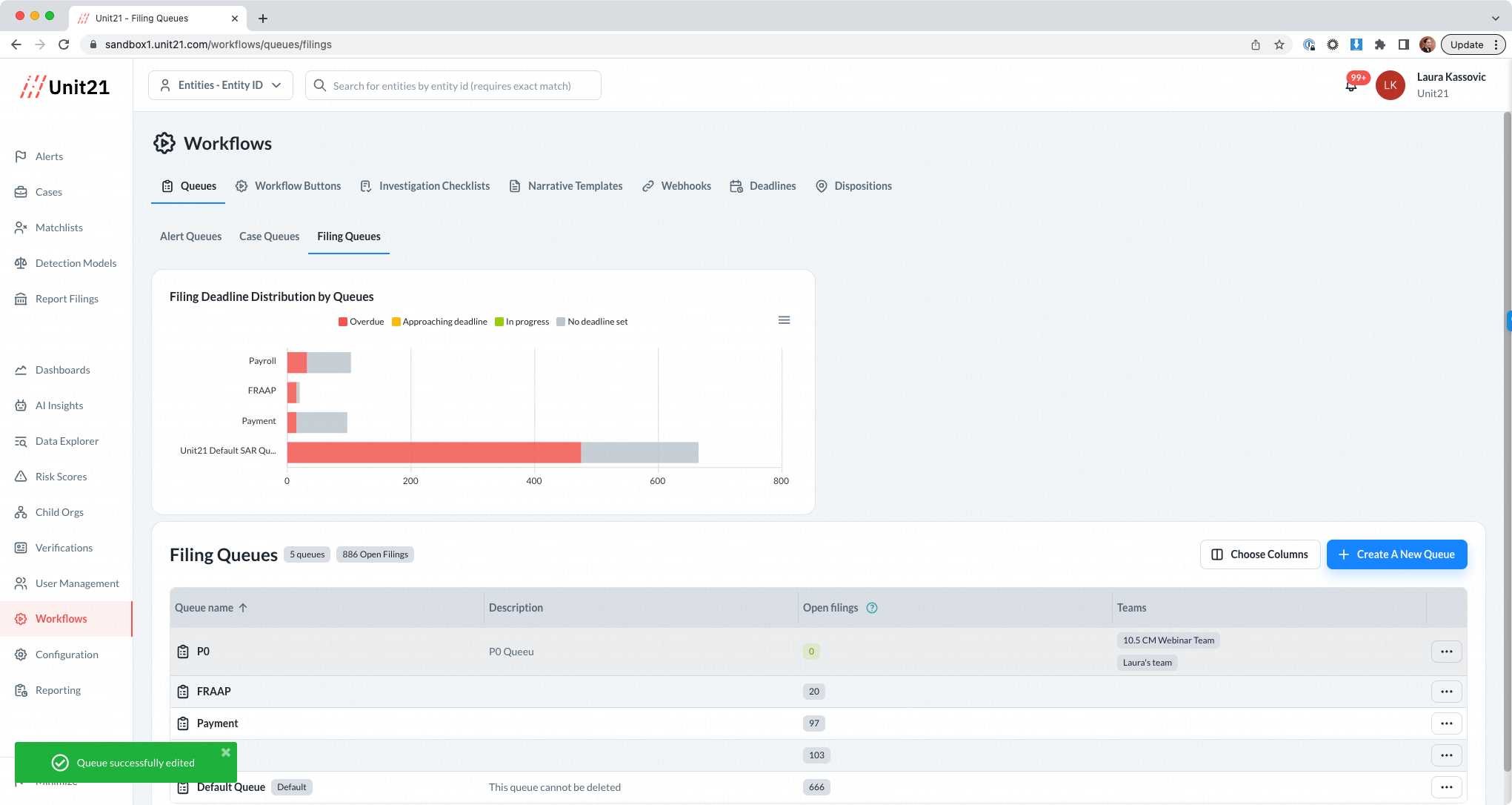The height and width of the screenshot is (805, 1512).
Task: Open three-dot menu for Payment queue
Action: click(x=1446, y=723)
